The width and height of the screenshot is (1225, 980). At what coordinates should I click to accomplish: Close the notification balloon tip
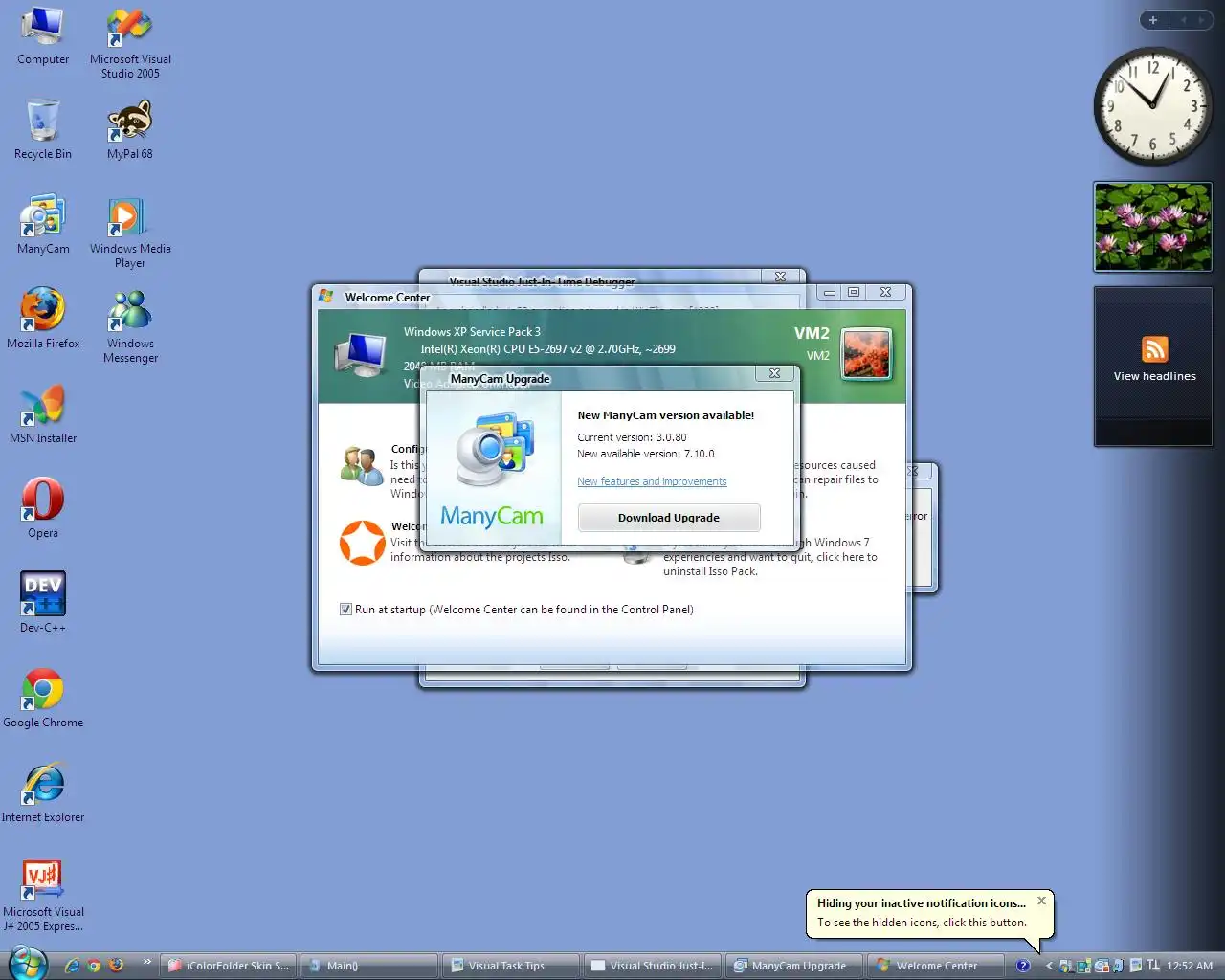click(x=1042, y=901)
